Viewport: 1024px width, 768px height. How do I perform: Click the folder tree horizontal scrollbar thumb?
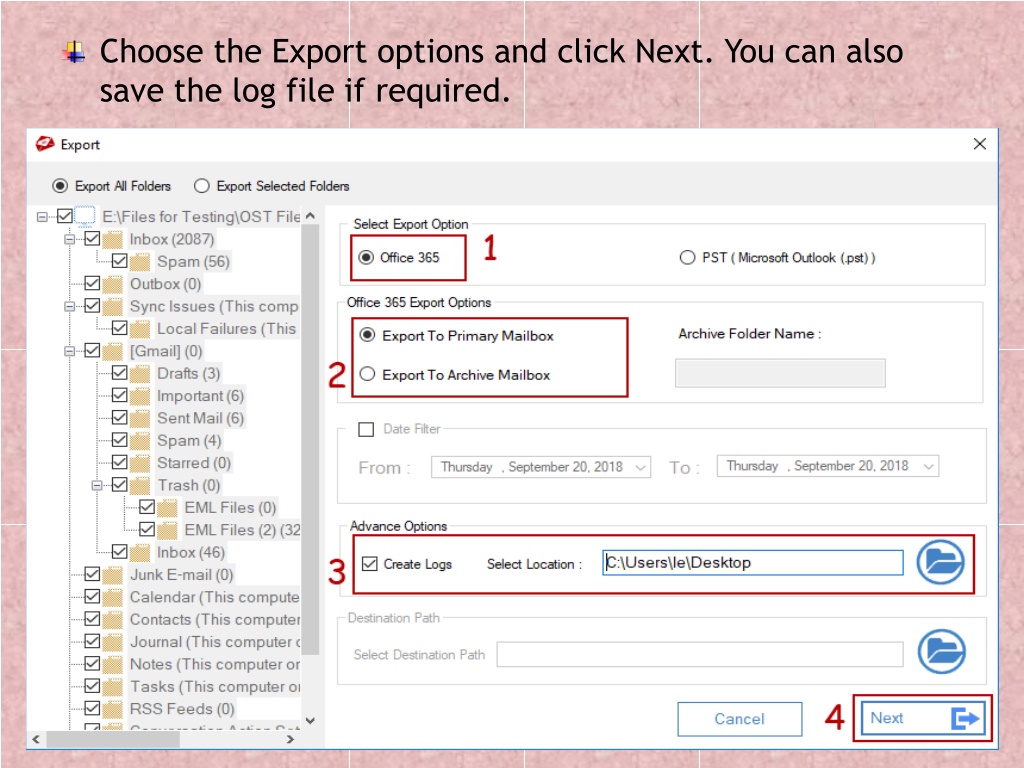coord(112,739)
